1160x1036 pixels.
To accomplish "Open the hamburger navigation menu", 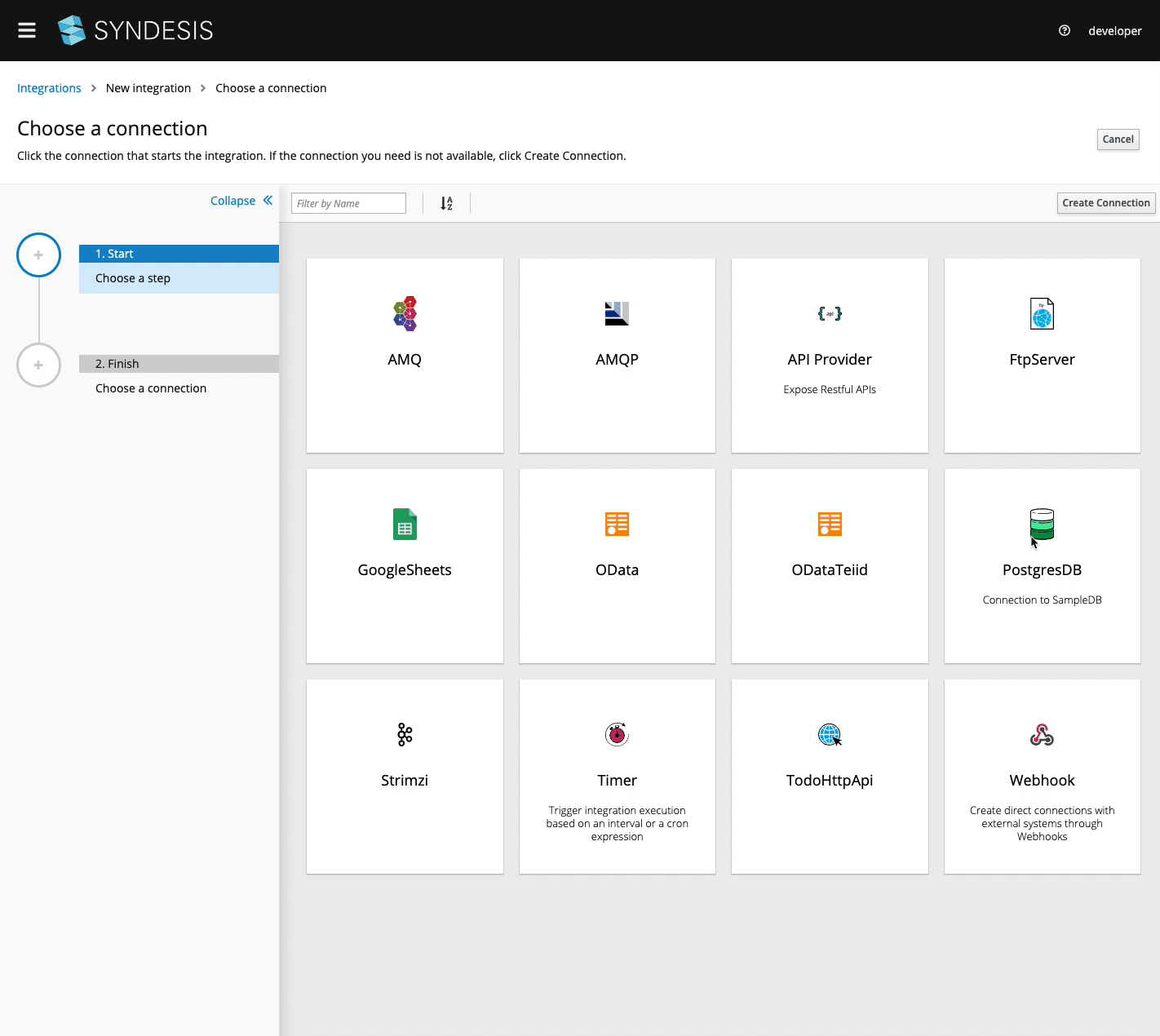I will (27, 30).
